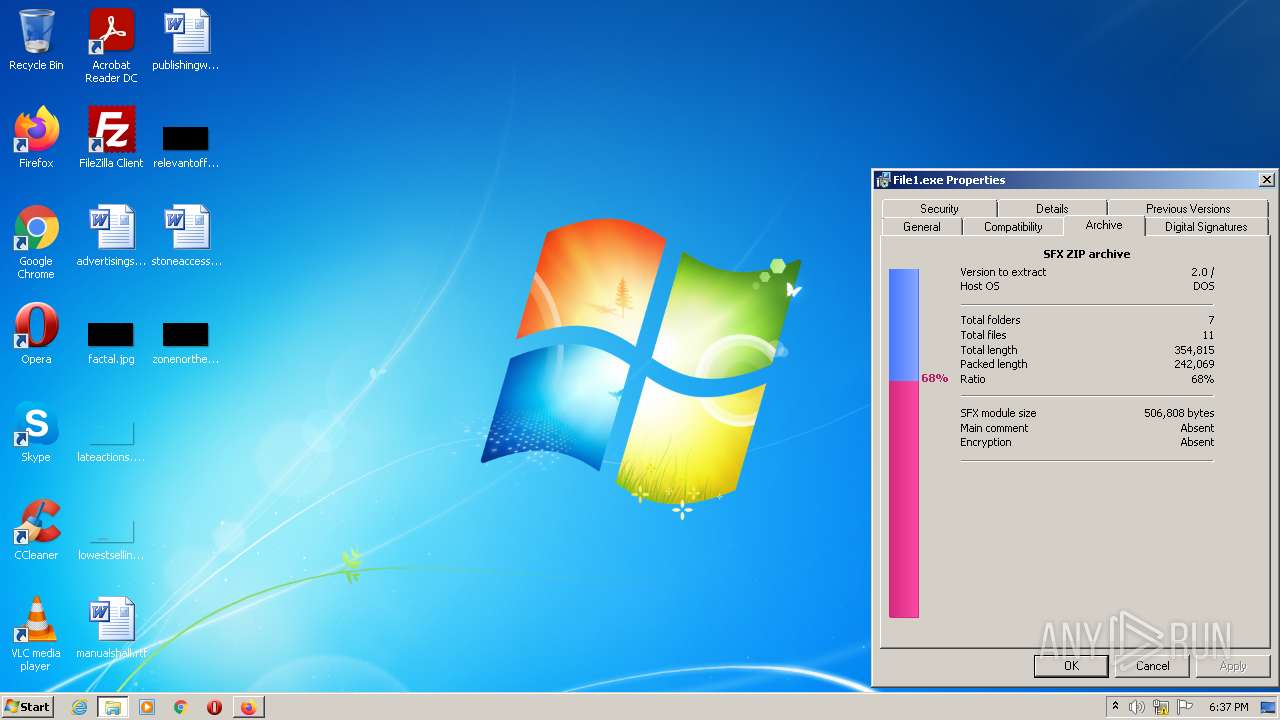Select the relevantoff... file icon

186,145
